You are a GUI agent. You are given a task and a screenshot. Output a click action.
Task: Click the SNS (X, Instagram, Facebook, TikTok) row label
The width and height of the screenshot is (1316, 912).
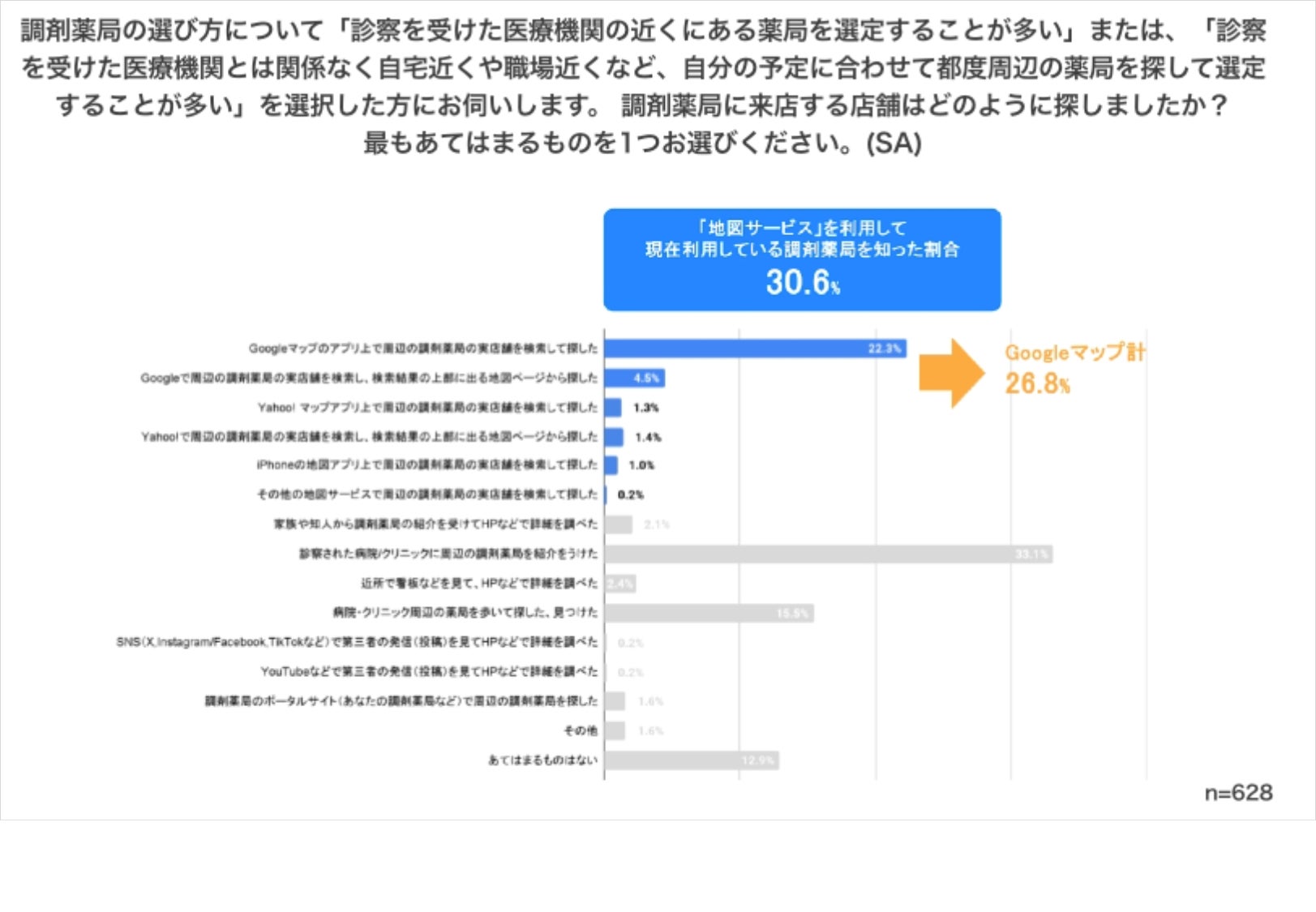click(x=357, y=642)
